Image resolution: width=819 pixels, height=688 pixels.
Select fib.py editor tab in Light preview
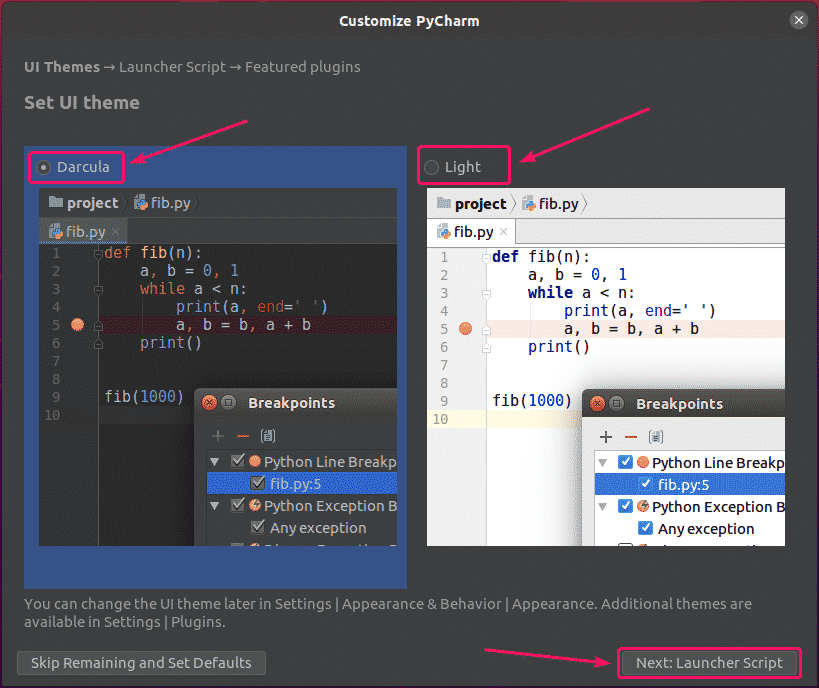472,231
